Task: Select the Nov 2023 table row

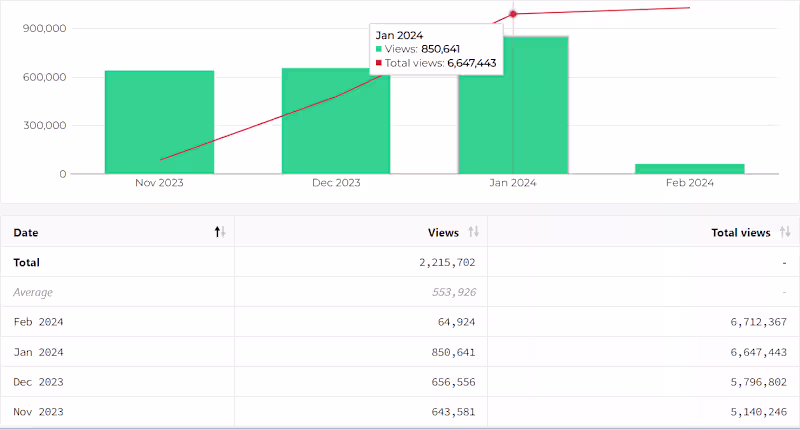Action: 400,412
